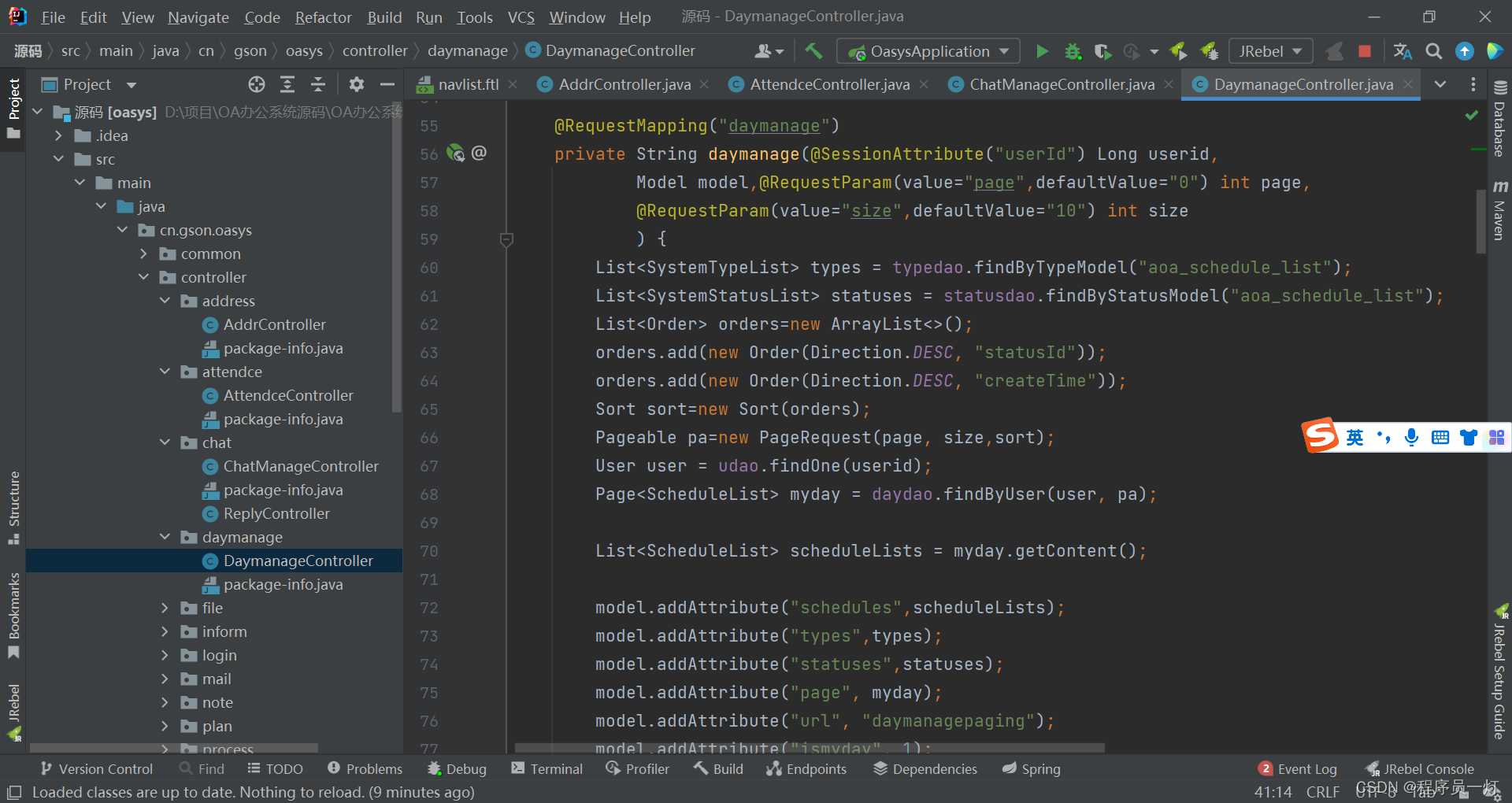Expand the .idea folder
Viewport: 1512px width, 803px height.
(x=58, y=135)
